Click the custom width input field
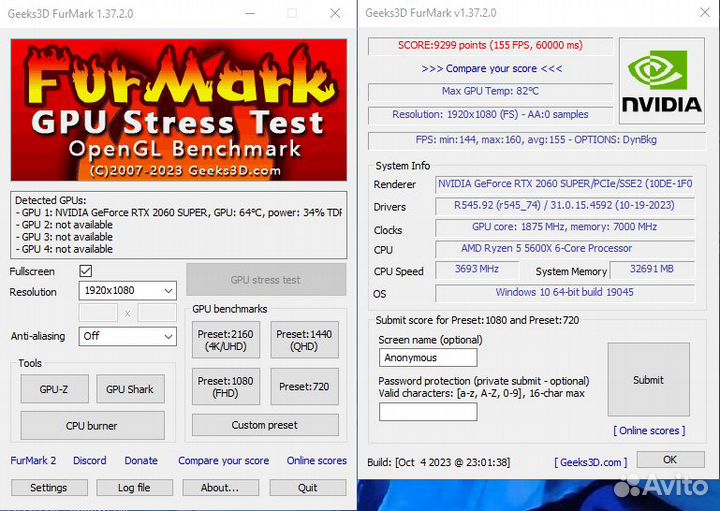The height and width of the screenshot is (511, 720). point(98,313)
